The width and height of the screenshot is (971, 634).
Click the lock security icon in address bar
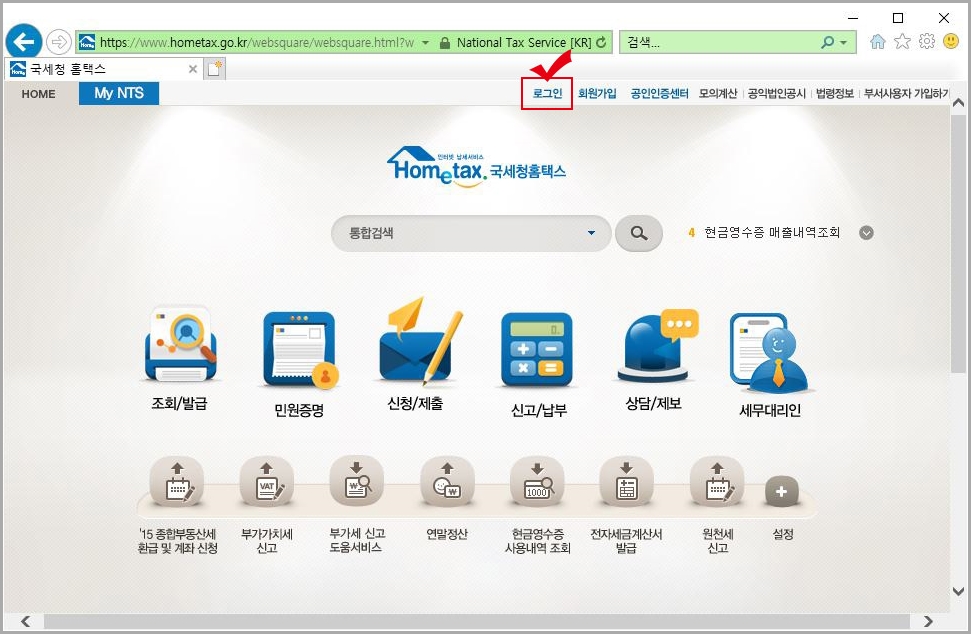click(x=445, y=43)
